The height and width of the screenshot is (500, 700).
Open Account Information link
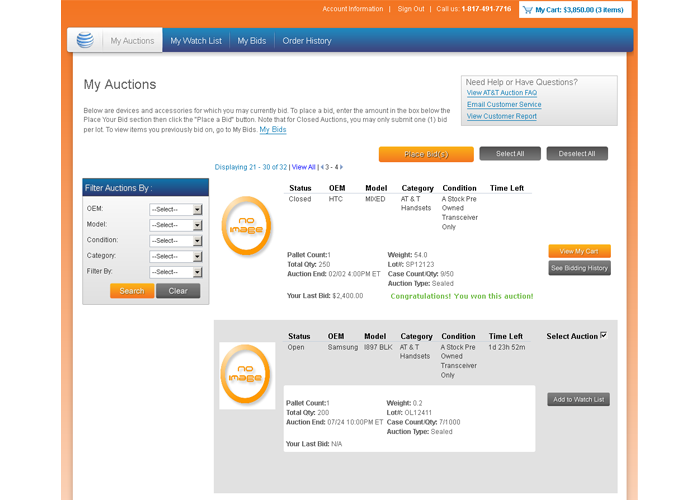point(353,9)
